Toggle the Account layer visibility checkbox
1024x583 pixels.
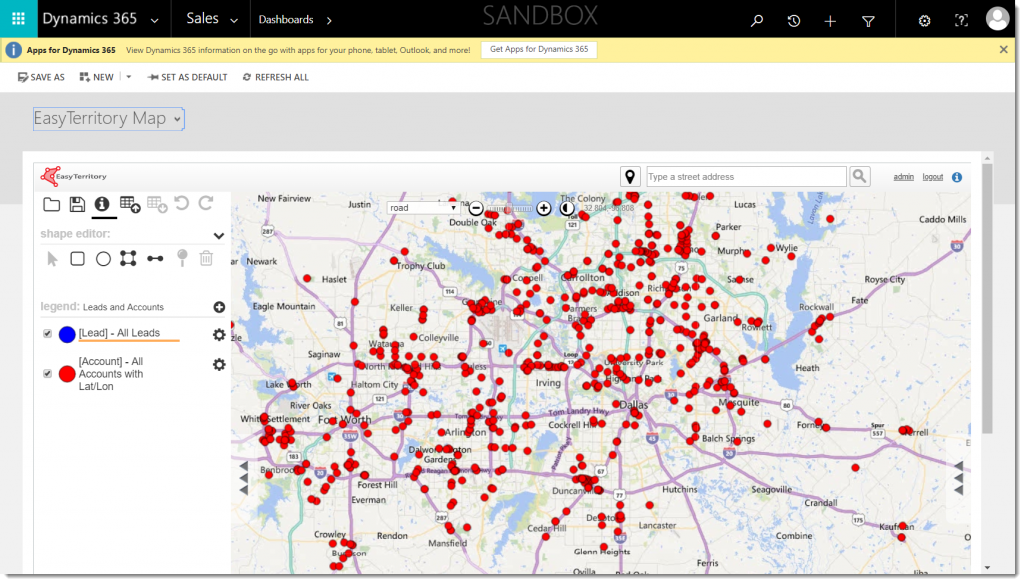(45, 372)
